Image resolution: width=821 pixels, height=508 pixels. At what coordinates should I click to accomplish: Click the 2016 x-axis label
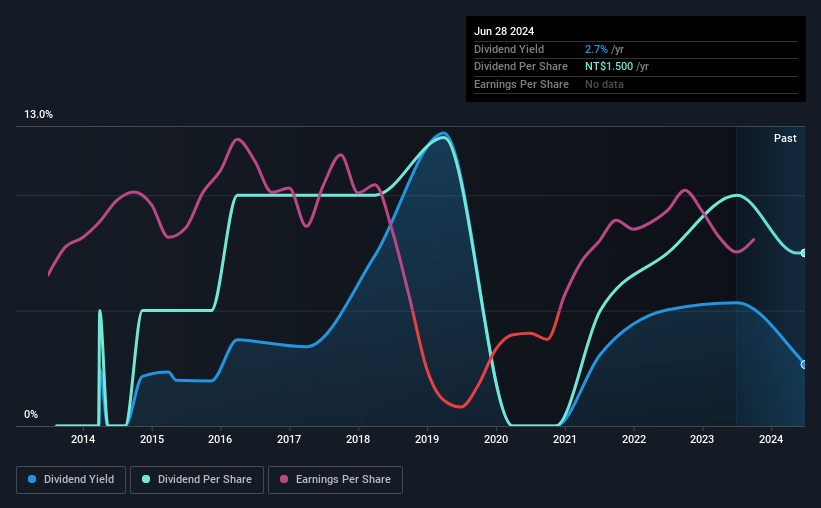click(x=220, y=439)
